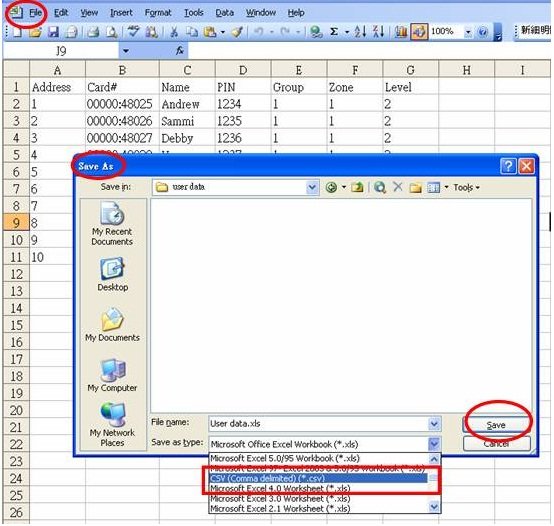Open My Recent Documents in places bar
The image size is (554, 526).
pos(112,224)
